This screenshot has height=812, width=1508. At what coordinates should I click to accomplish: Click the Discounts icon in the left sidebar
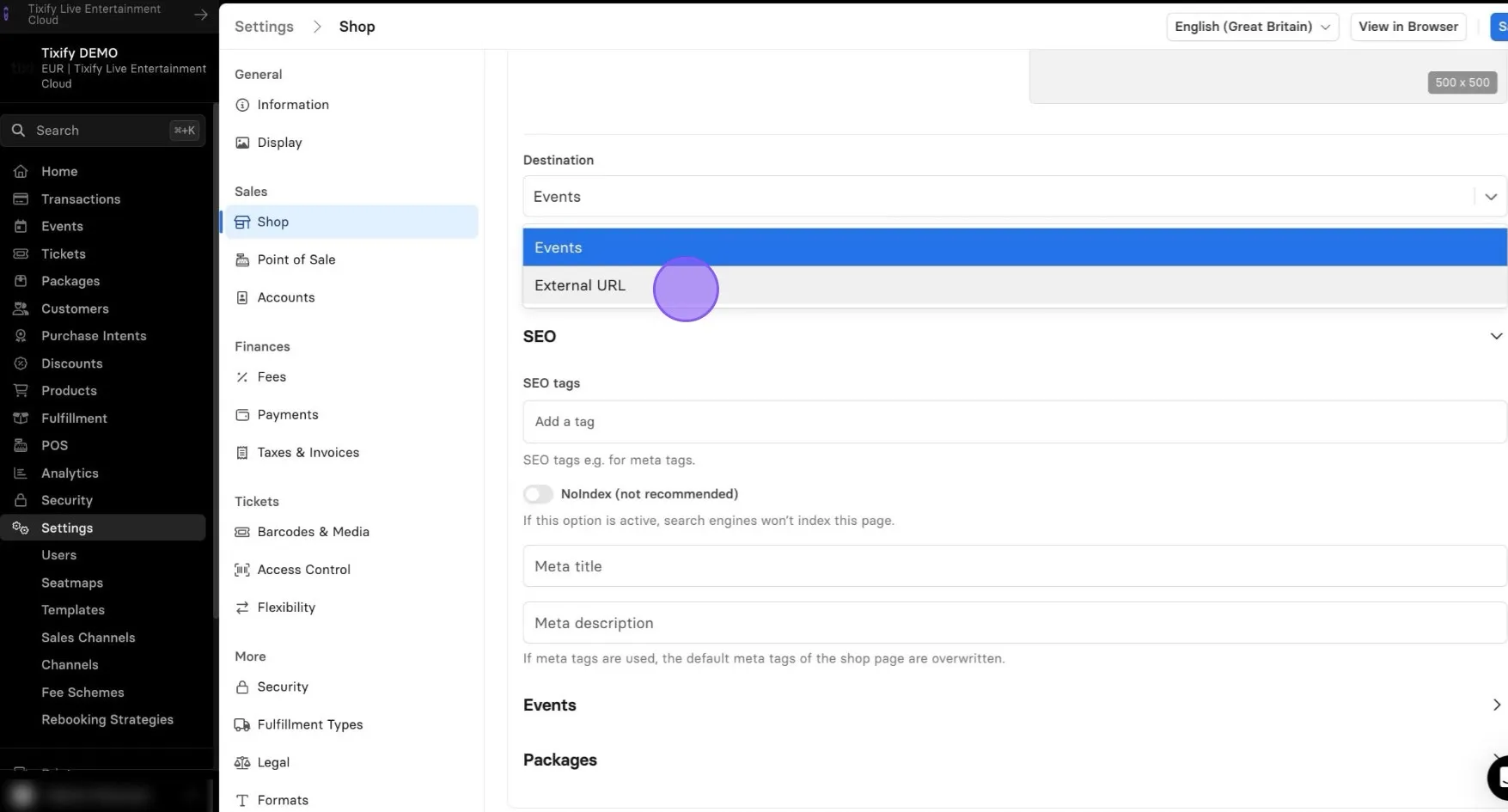pos(21,363)
